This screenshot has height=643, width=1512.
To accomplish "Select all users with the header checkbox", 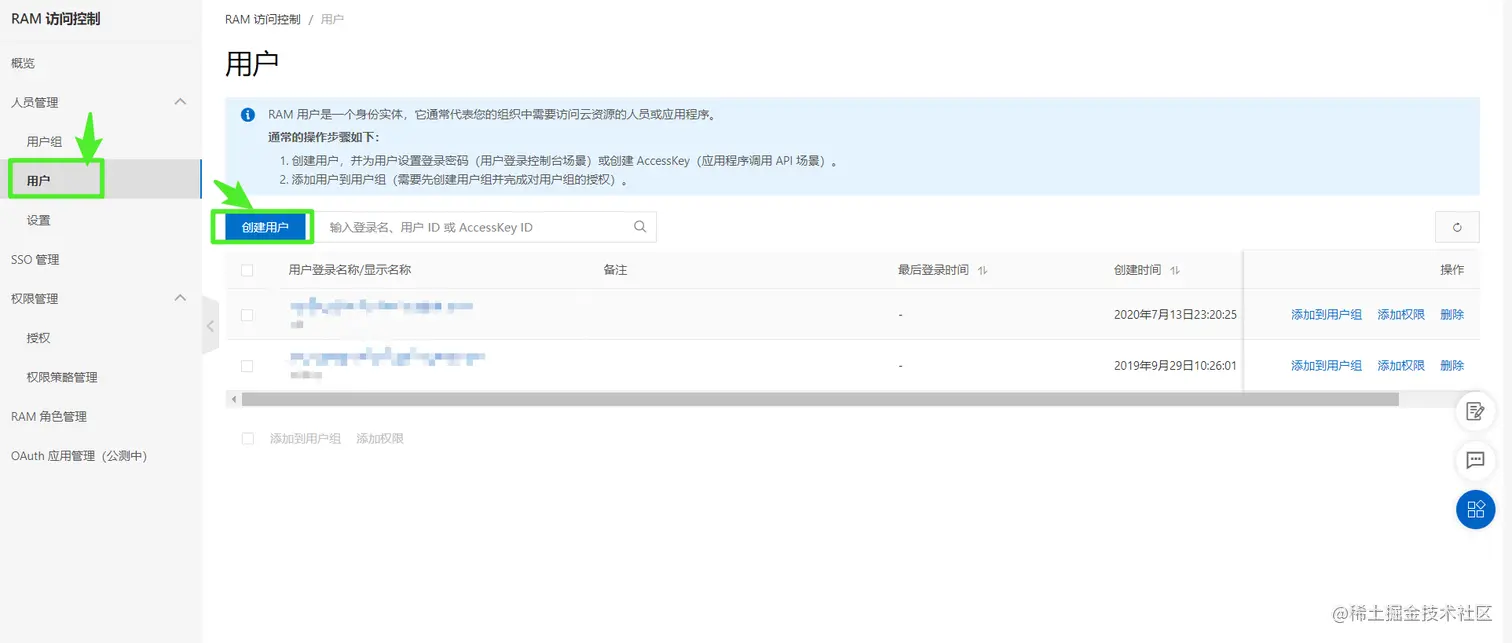I will point(247,270).
